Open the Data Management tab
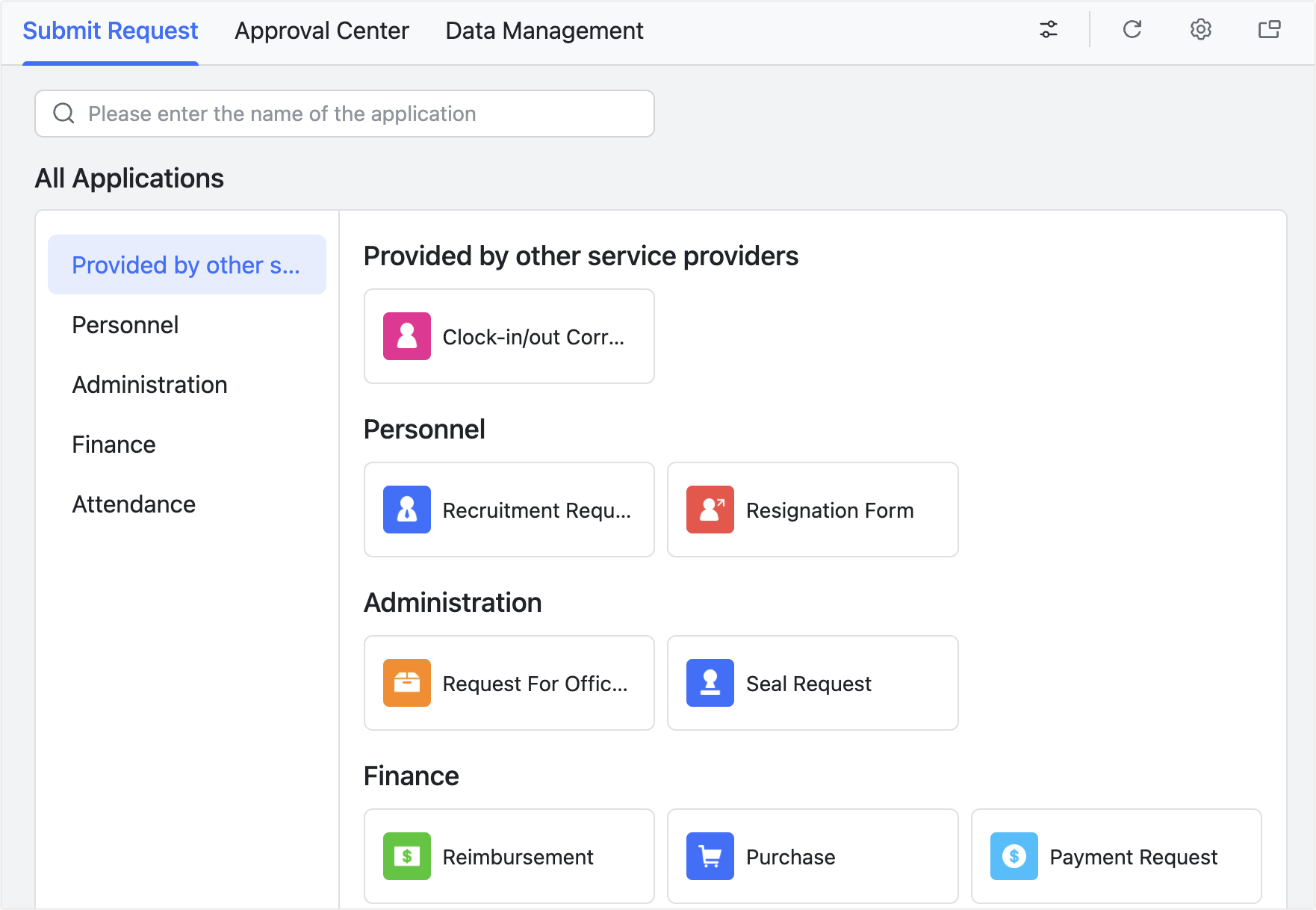Image resolution: width=1316 pixels, height=910 pixels. pos(543,31)
